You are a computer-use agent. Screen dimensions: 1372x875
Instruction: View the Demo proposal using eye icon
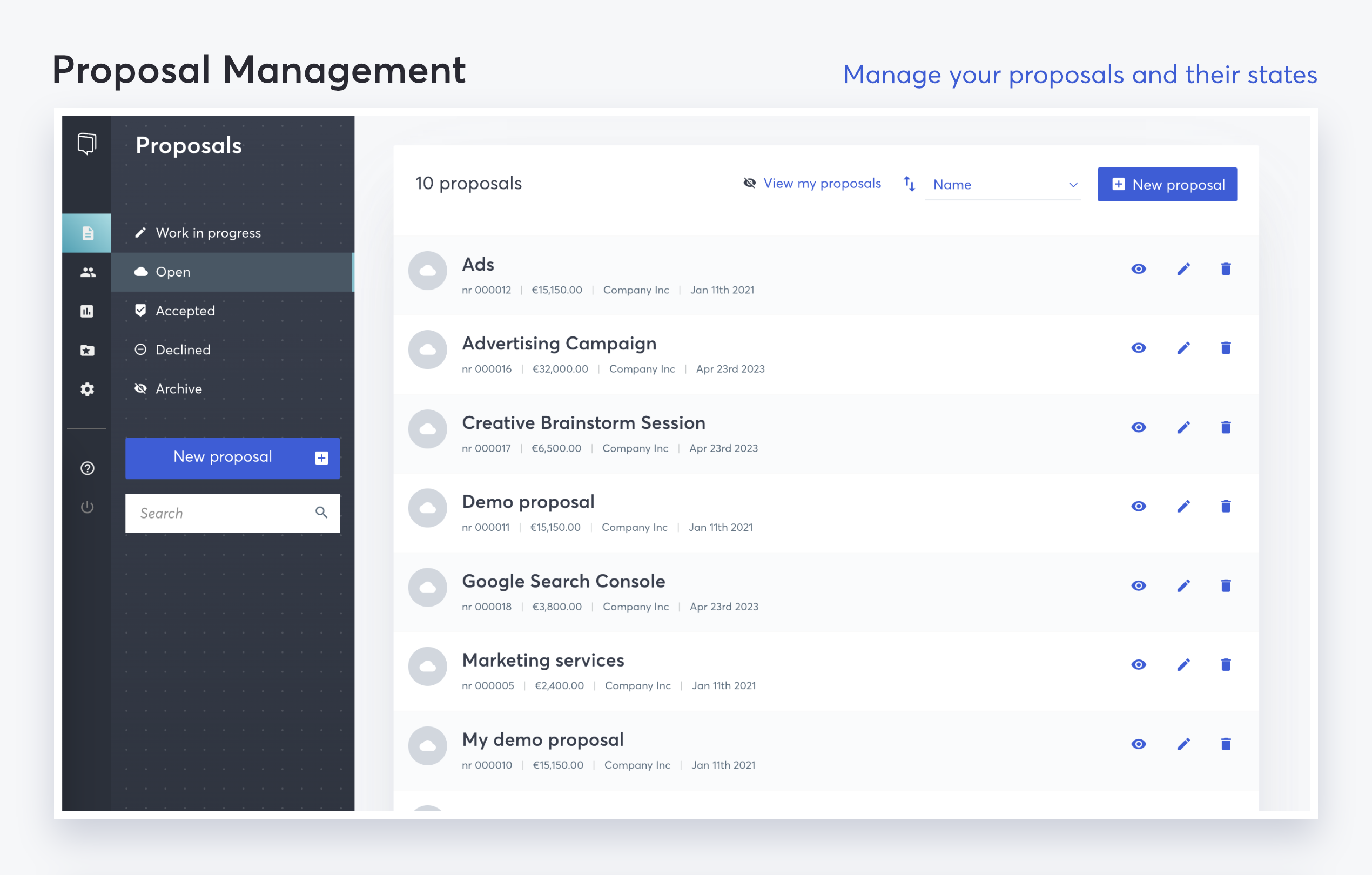[1139, 507]
